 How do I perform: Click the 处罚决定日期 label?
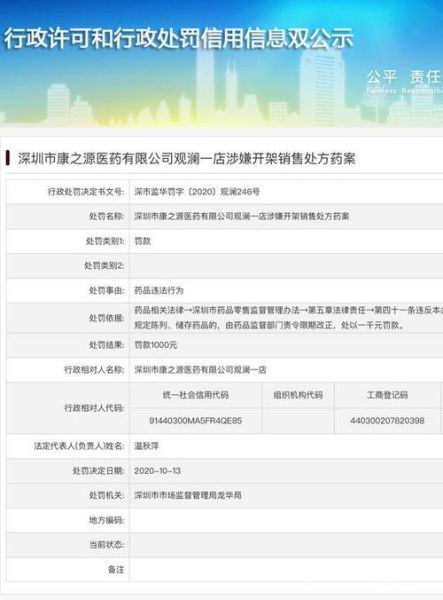[98, 471]
